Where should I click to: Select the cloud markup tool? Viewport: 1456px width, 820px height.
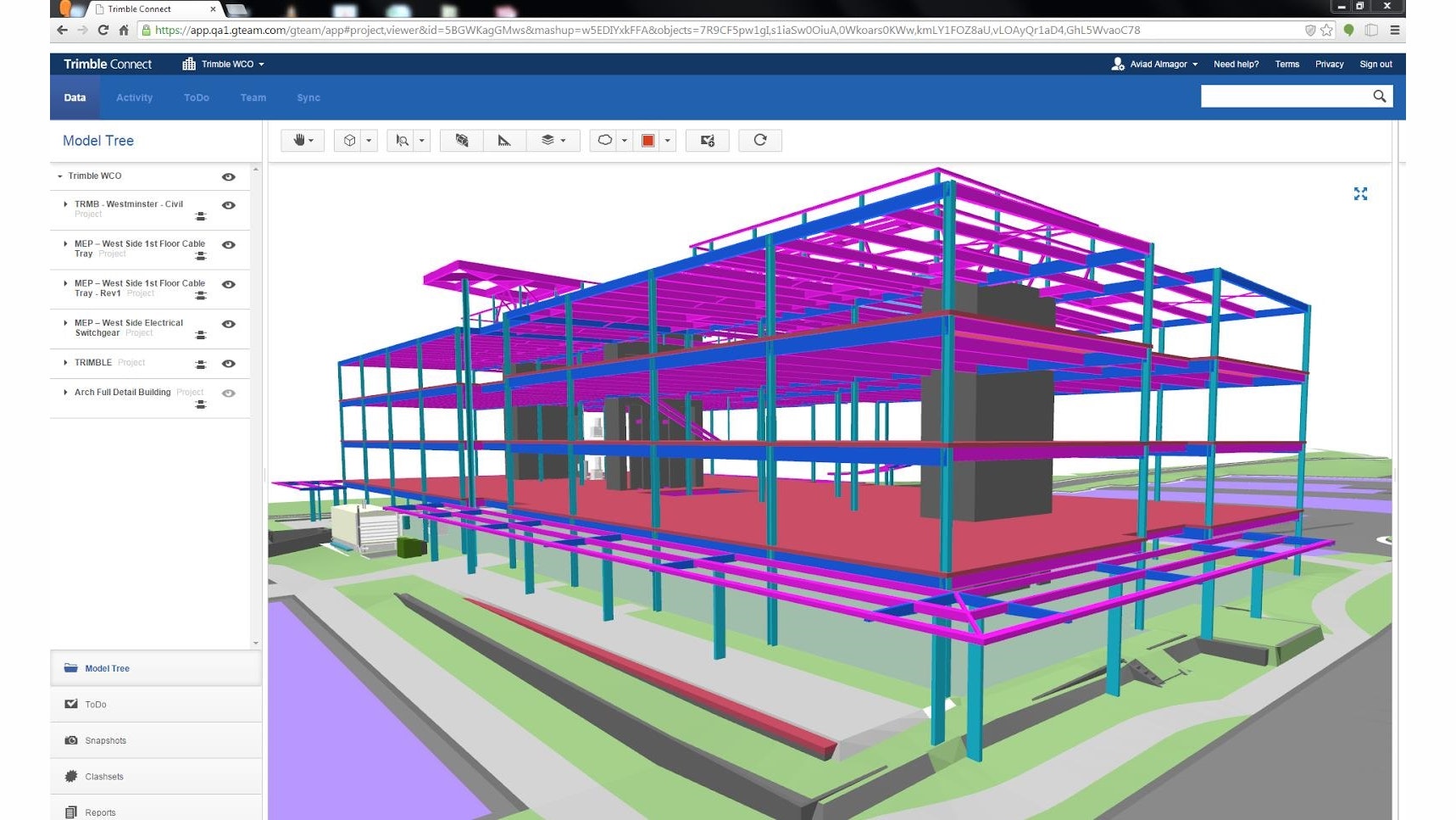pos(604,141)
